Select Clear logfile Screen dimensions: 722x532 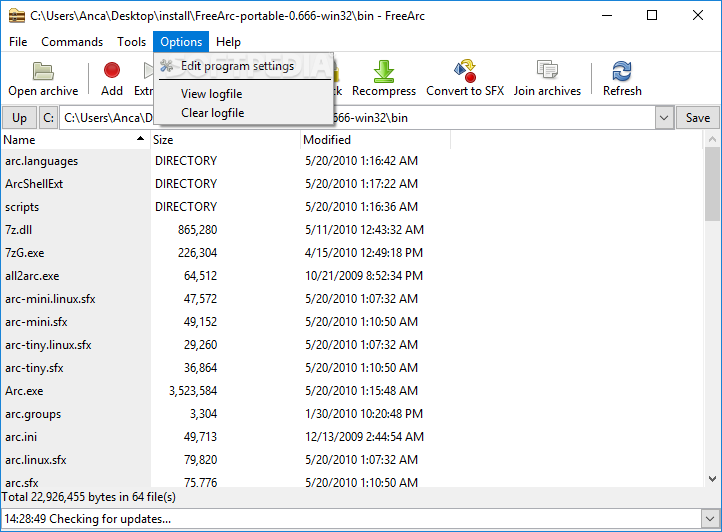tap(244, 113)
